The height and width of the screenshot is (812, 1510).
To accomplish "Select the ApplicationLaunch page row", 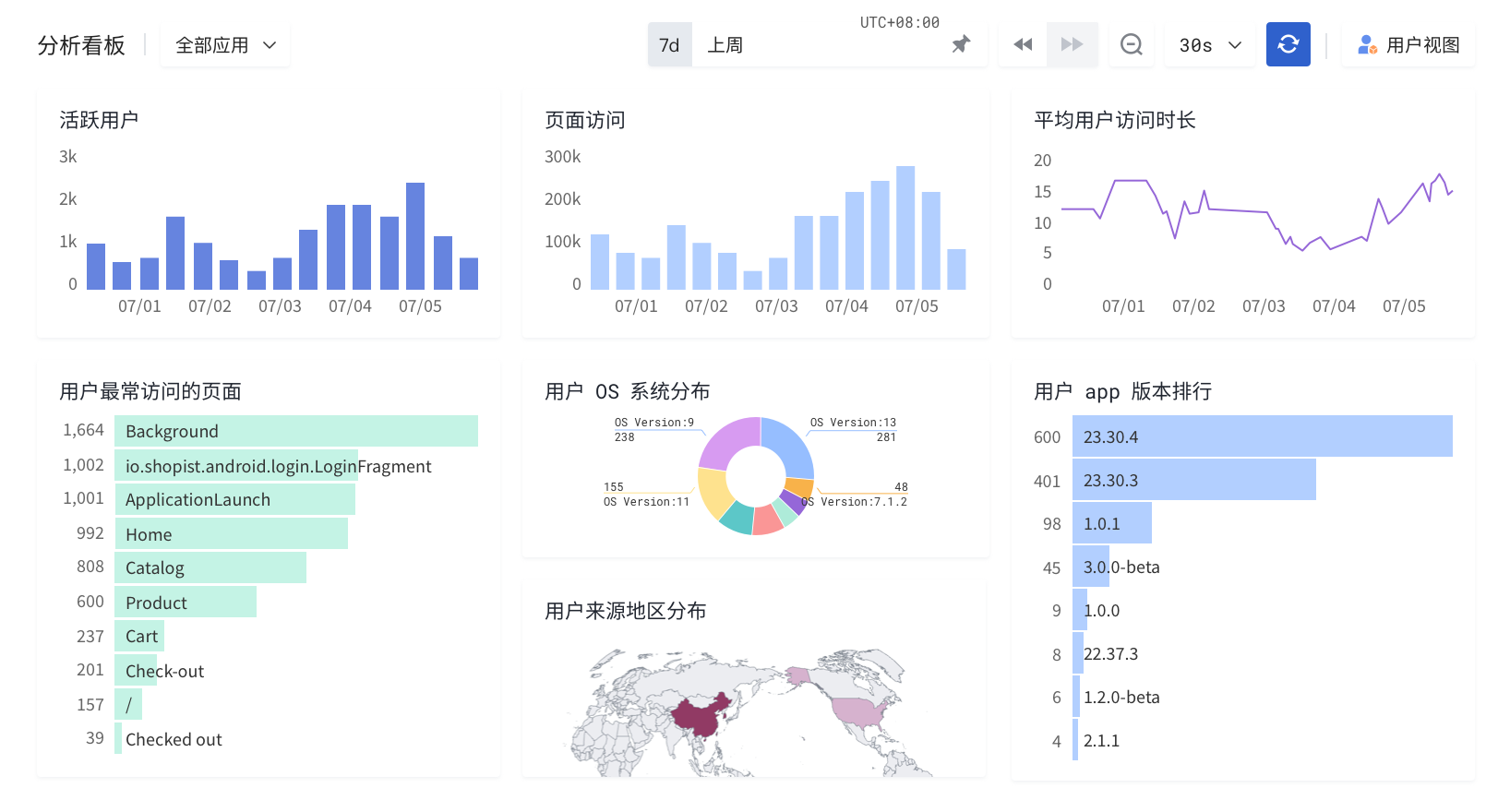I will click(x=234, y=499).
